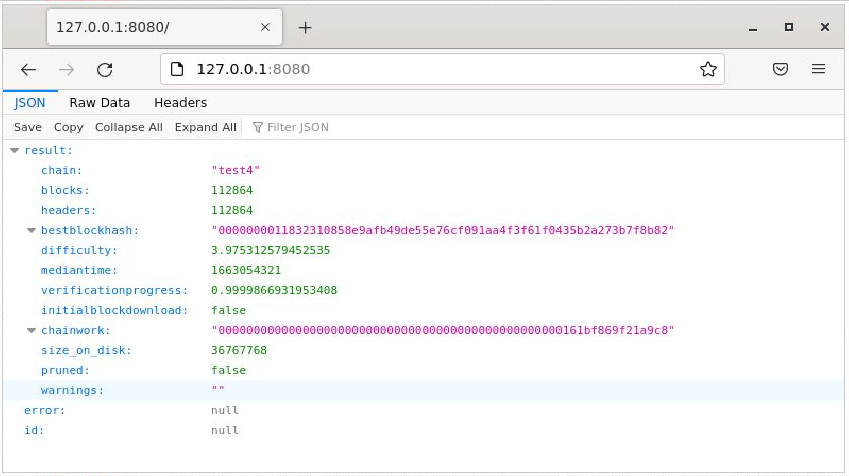This screenshot has width=849, height=476.
Task: Click the chainwork key label
Action: pos(76,330)
